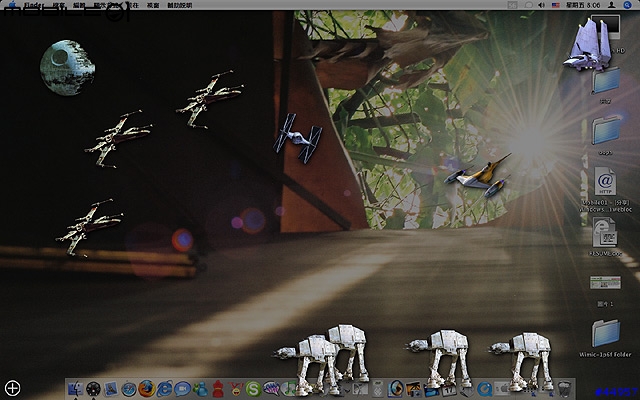Viewport: 640px width, 400px height.
Task: Open Internet Explorer in the Dock
Action: pyautogui.click(x=165, y=389)
